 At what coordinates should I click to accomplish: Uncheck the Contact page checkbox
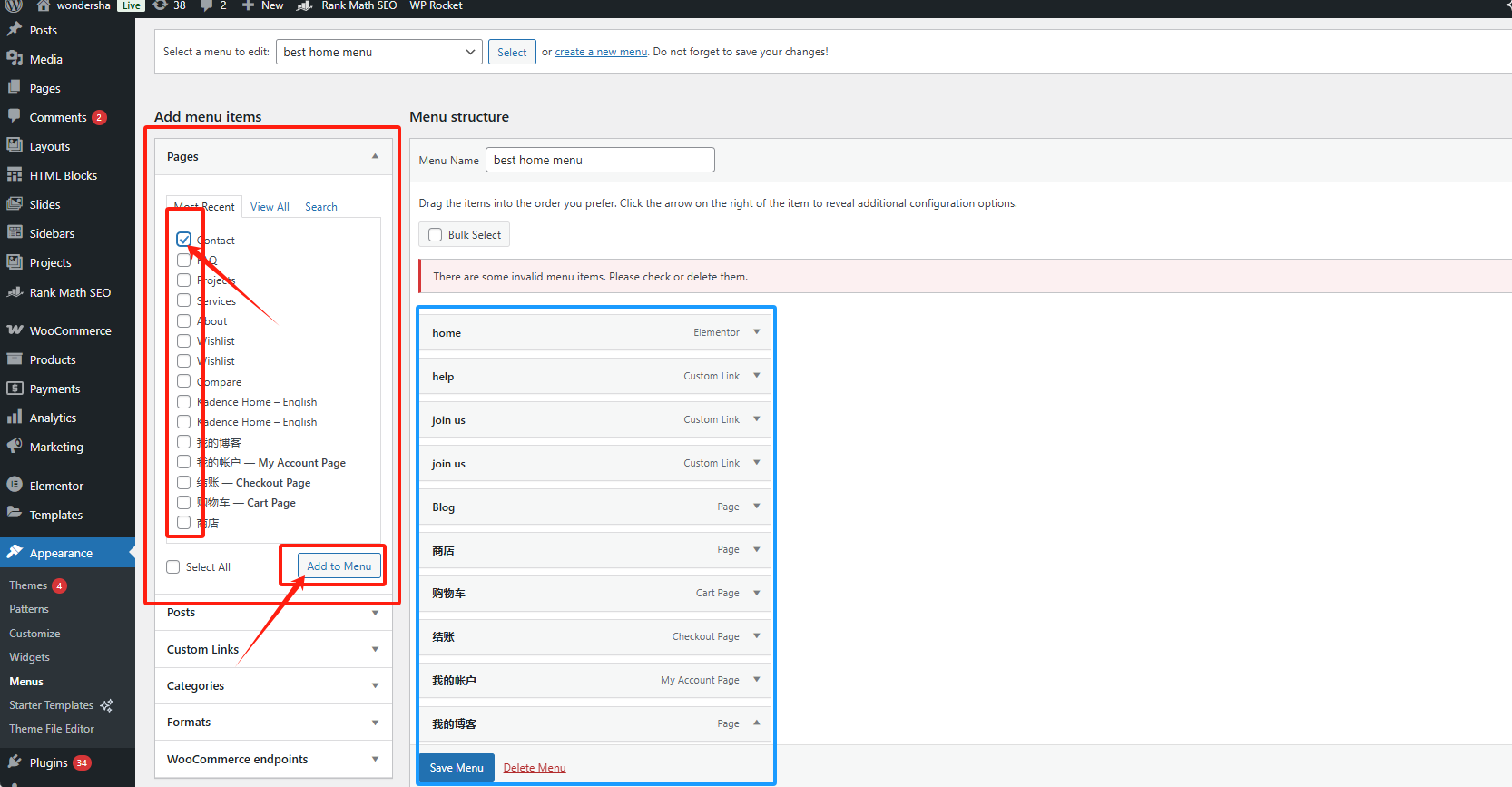pyautogui.click(x=184, y=240)
